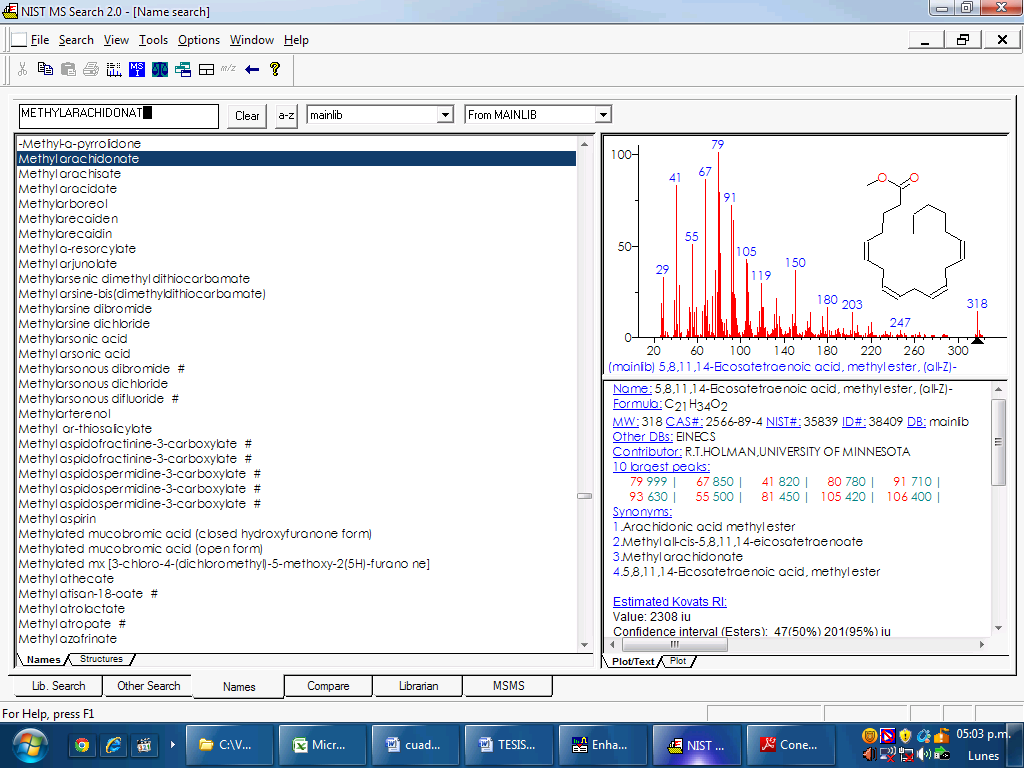Click the Windows Start orb
Image resolution: width=1024 pixels, height=768 pixels.
(29, 746)
